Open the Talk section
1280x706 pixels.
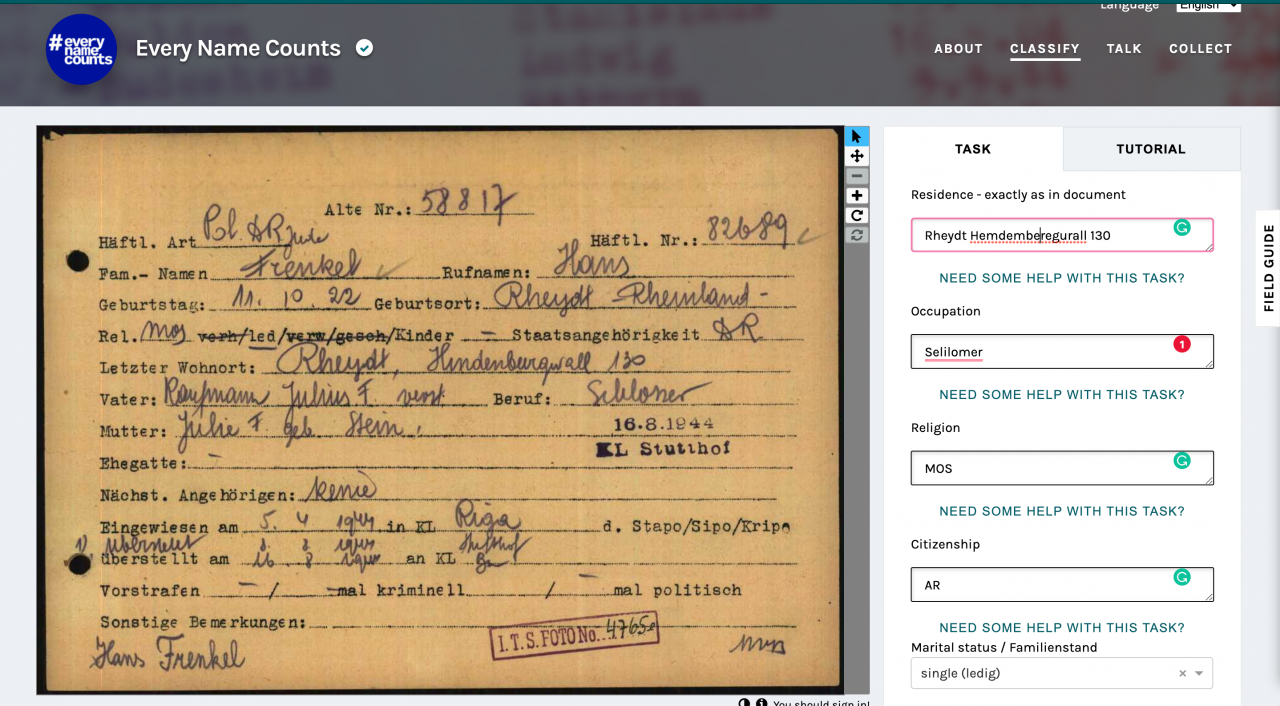pyautogui.click(x=1124, y=48)
